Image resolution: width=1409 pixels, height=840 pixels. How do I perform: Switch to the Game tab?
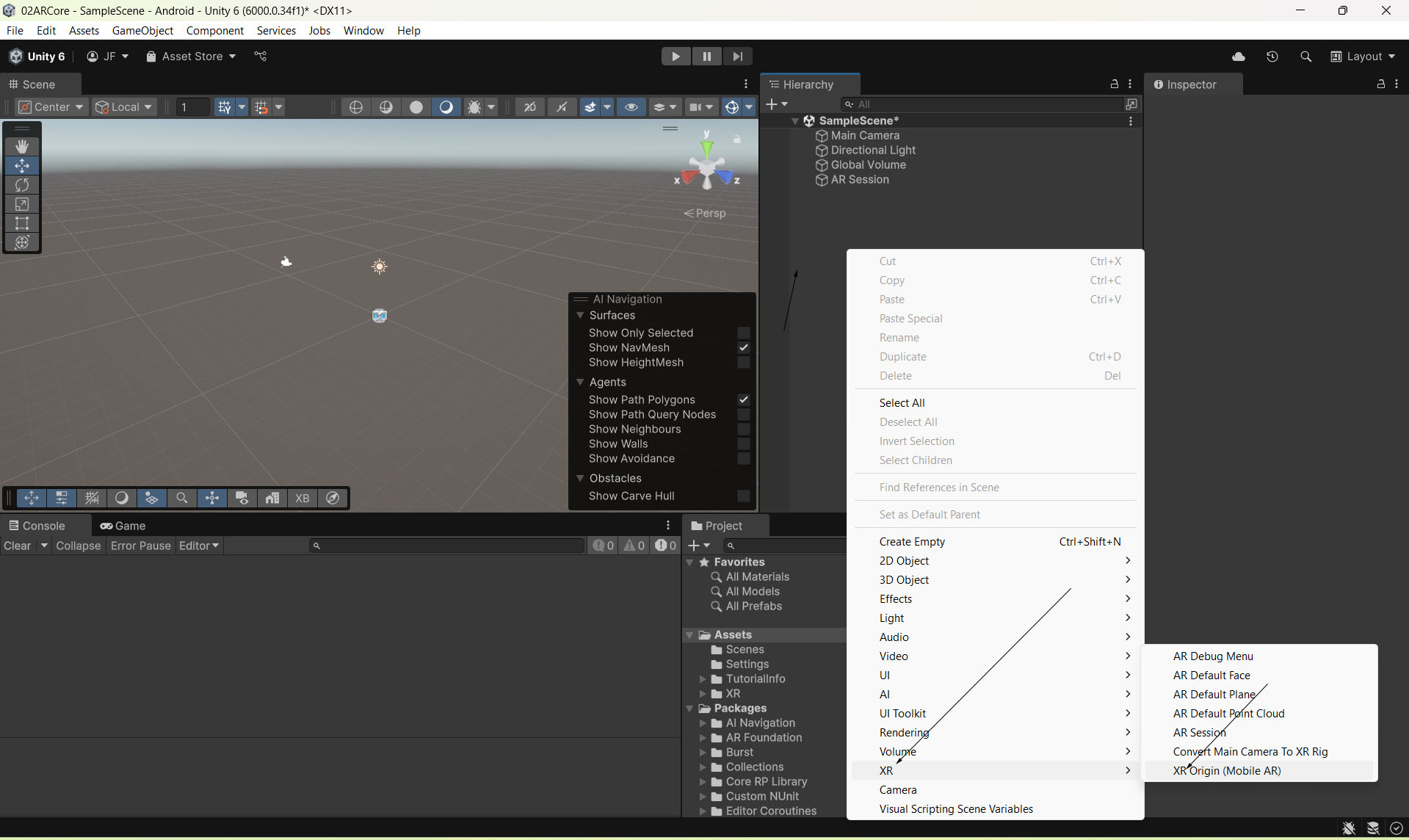point(123,526)
